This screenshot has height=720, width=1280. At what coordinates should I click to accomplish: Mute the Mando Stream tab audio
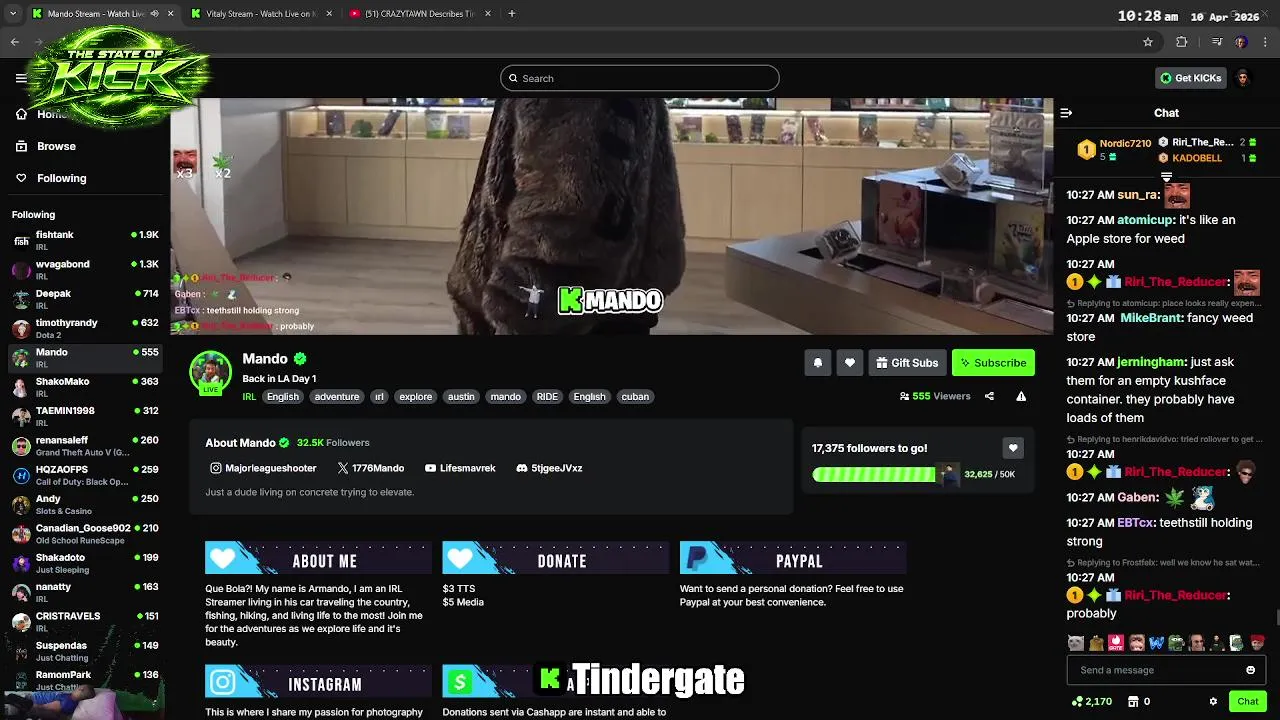[154, 14]
